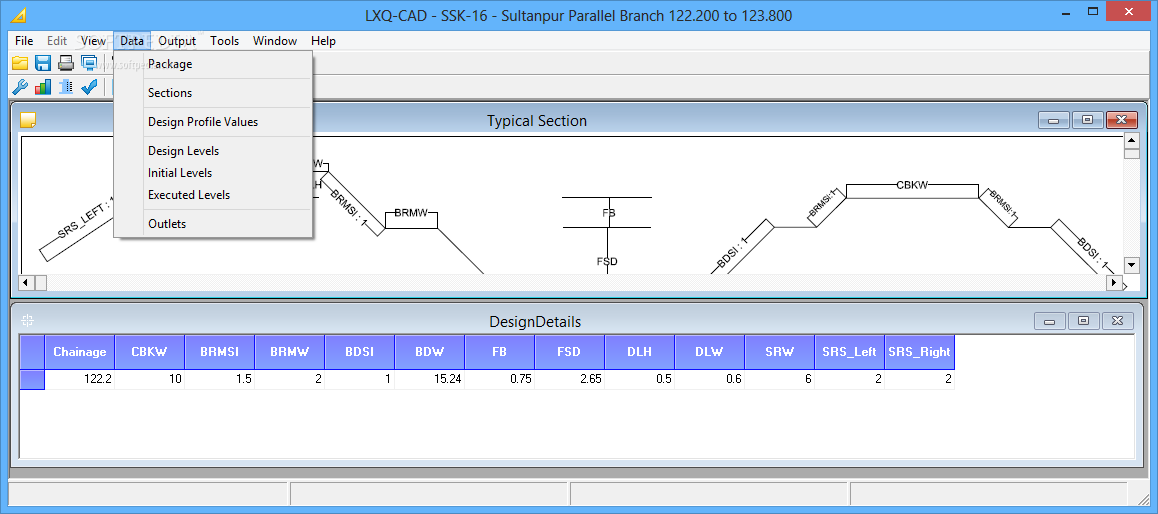Image resolution: width=1158 pixels, height=514 pixels.
Task: Click the bar chart toolbar icon
Action: [x=43, y=87]
